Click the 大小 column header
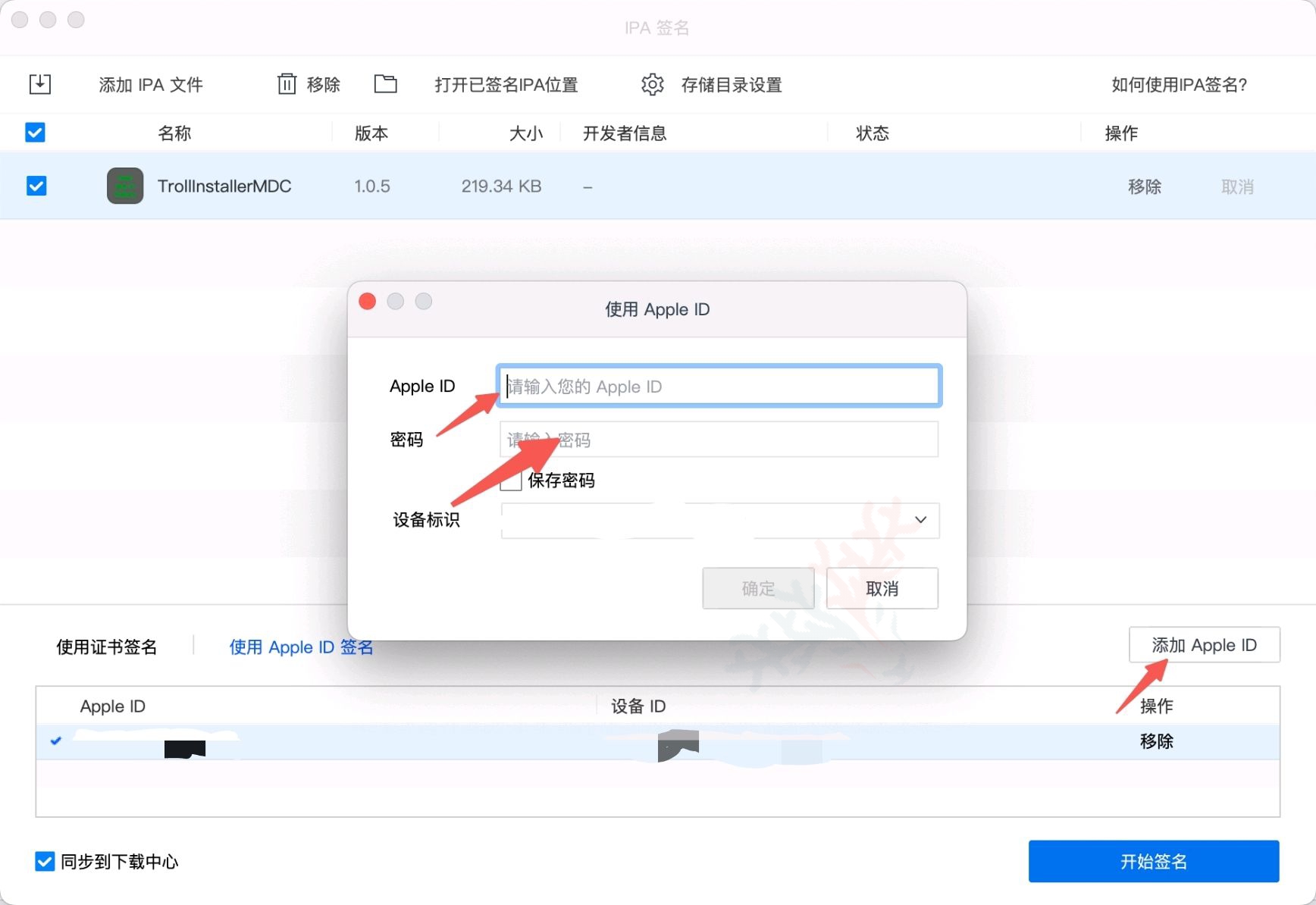The height and width of the screenshot is (905, 1316). coord(526,133)
